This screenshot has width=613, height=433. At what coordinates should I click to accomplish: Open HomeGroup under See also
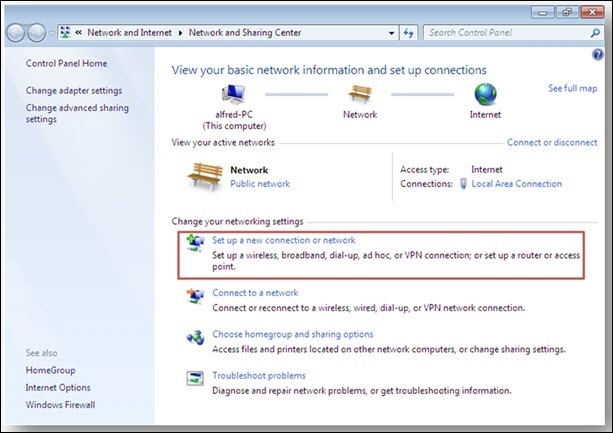(x=50, y=370)
